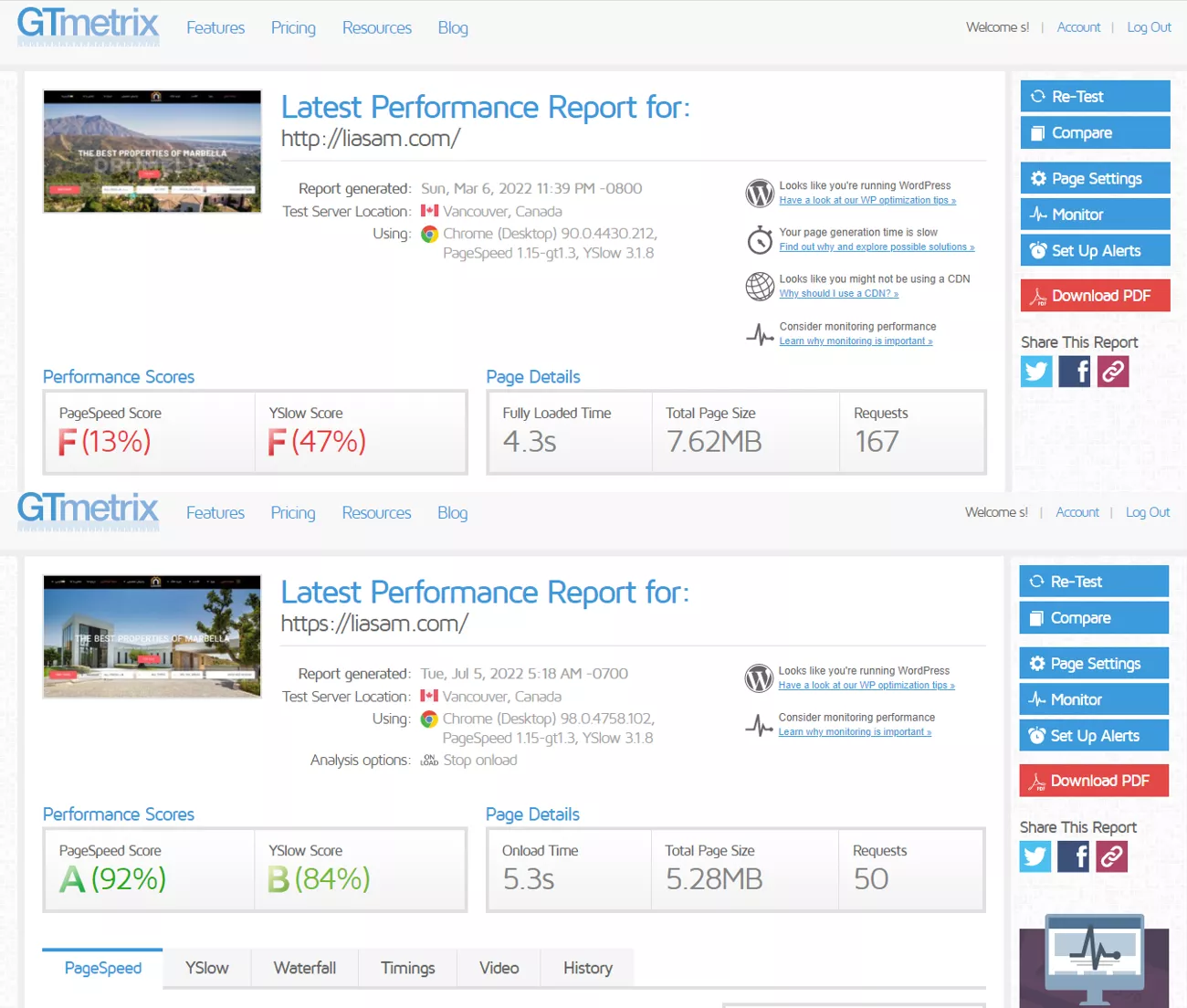Open 'Find out why and explore possible solutions' link
1187x1008 pixels.
tap(877, 247)
